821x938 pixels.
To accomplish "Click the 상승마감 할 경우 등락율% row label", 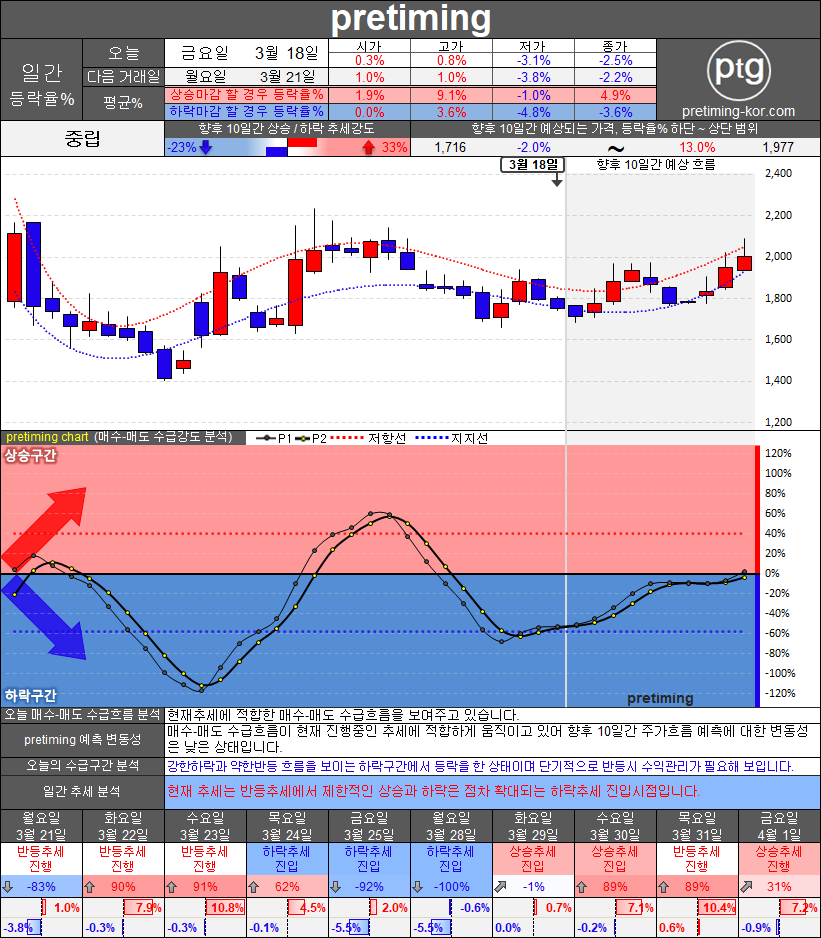I will click(247, 95).
